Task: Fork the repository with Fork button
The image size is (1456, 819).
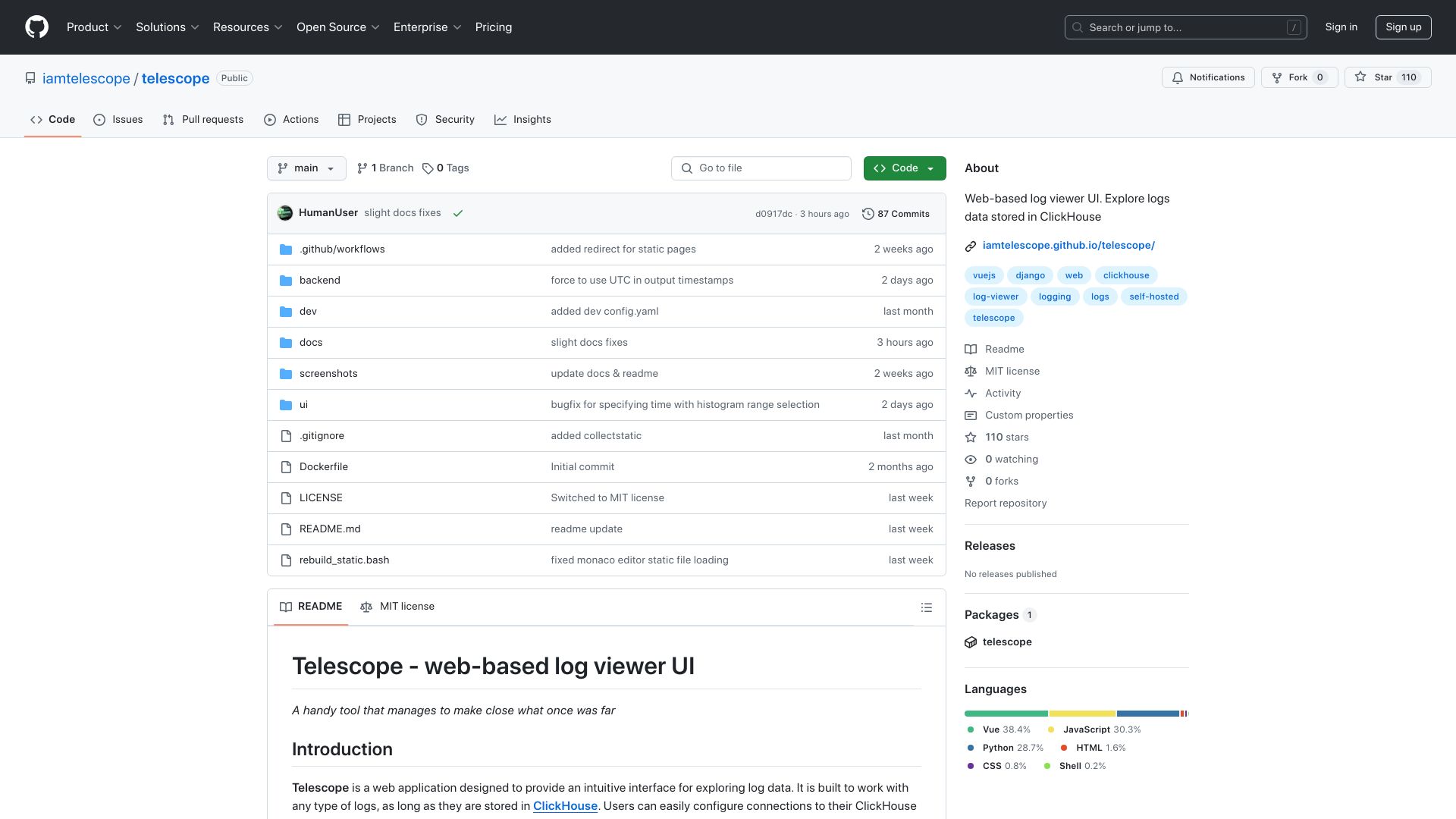Action: (1299, 77)
